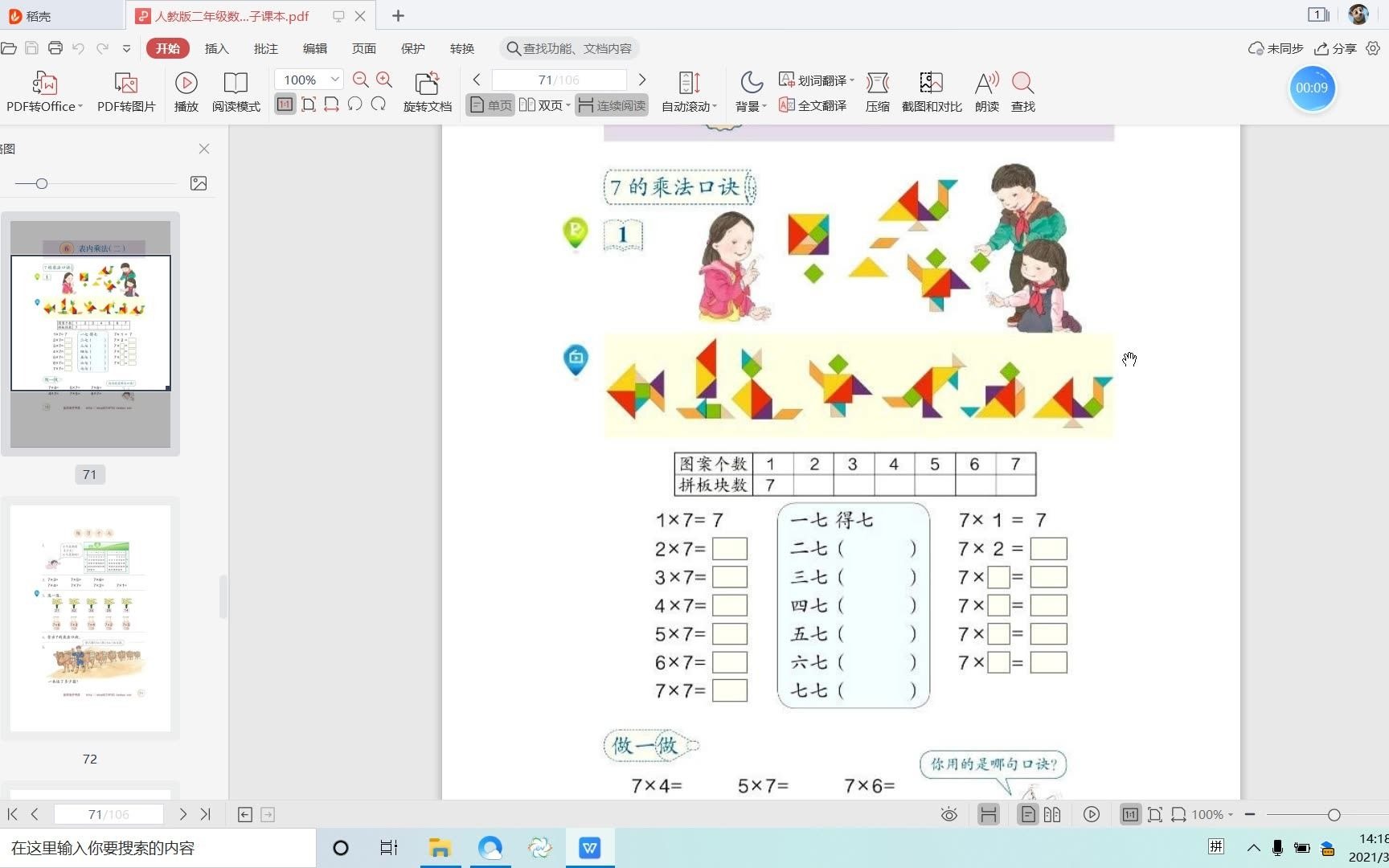Toggle double page view in status bar
Screen dimensions: 1389x868
pos(1052,815)
